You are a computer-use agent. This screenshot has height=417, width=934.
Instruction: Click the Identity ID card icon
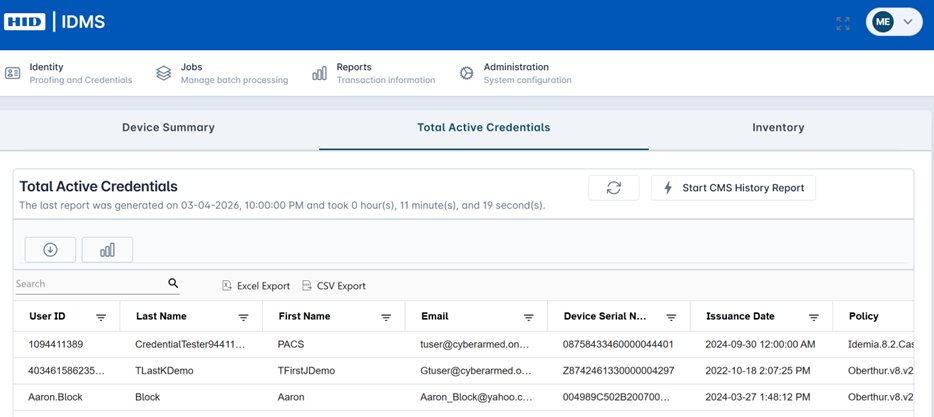click(x=13, y=73)
